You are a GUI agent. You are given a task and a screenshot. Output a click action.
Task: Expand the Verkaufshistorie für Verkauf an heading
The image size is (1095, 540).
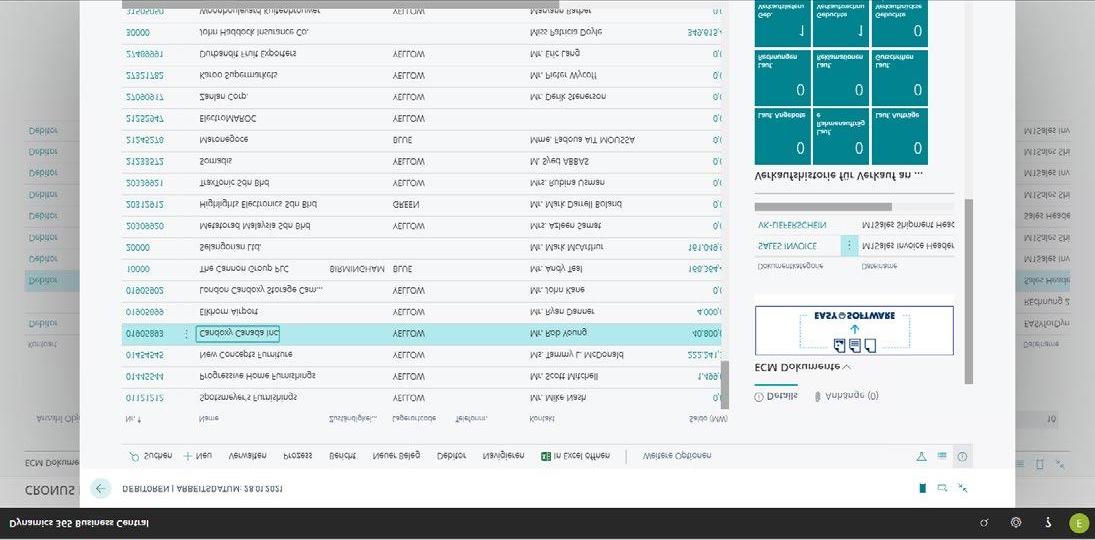839,176
